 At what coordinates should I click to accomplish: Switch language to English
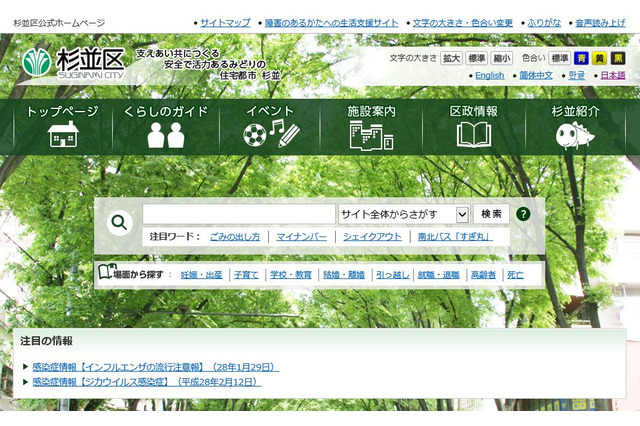click(490, 75)
